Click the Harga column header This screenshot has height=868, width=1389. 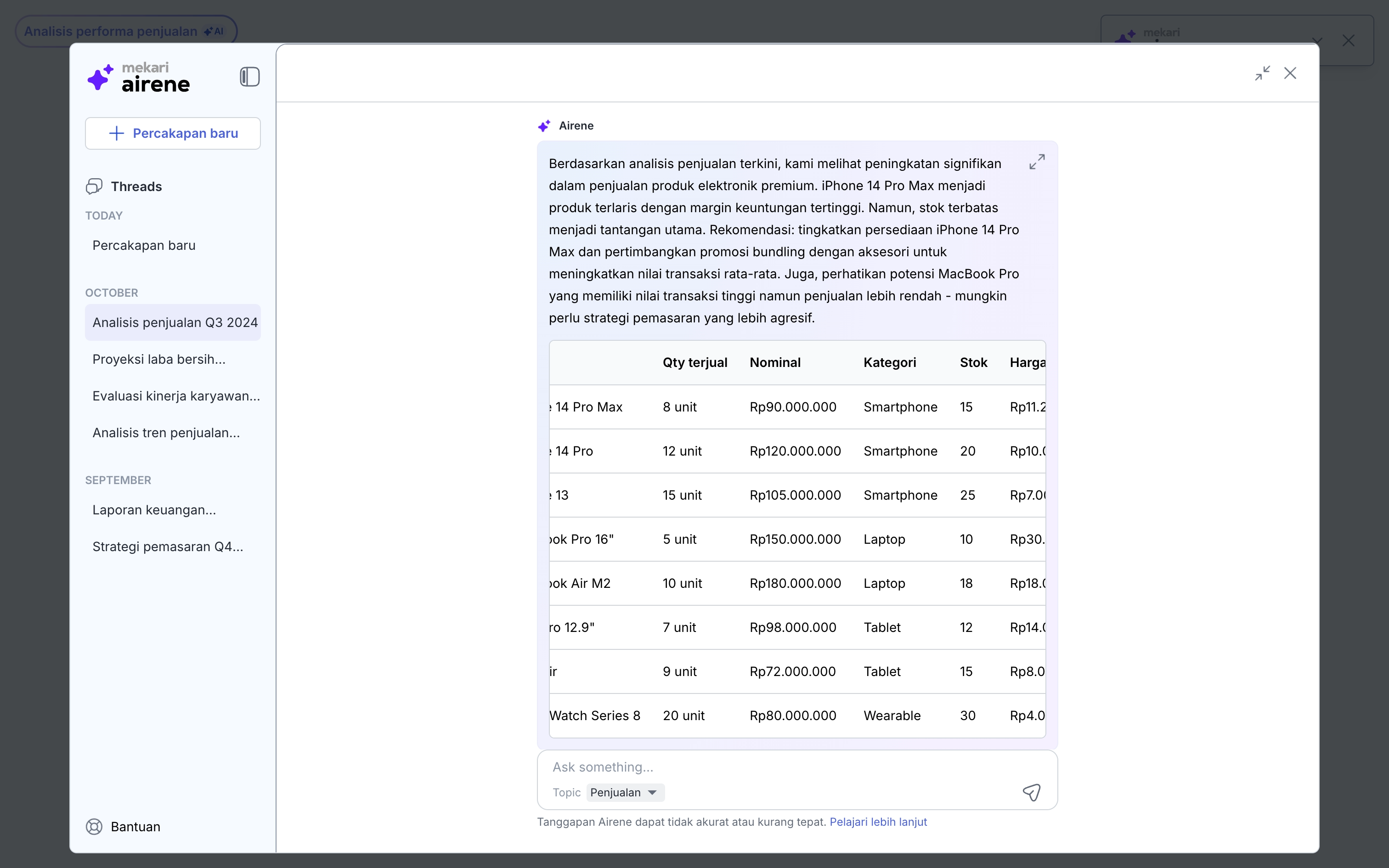coord(1028,362)
